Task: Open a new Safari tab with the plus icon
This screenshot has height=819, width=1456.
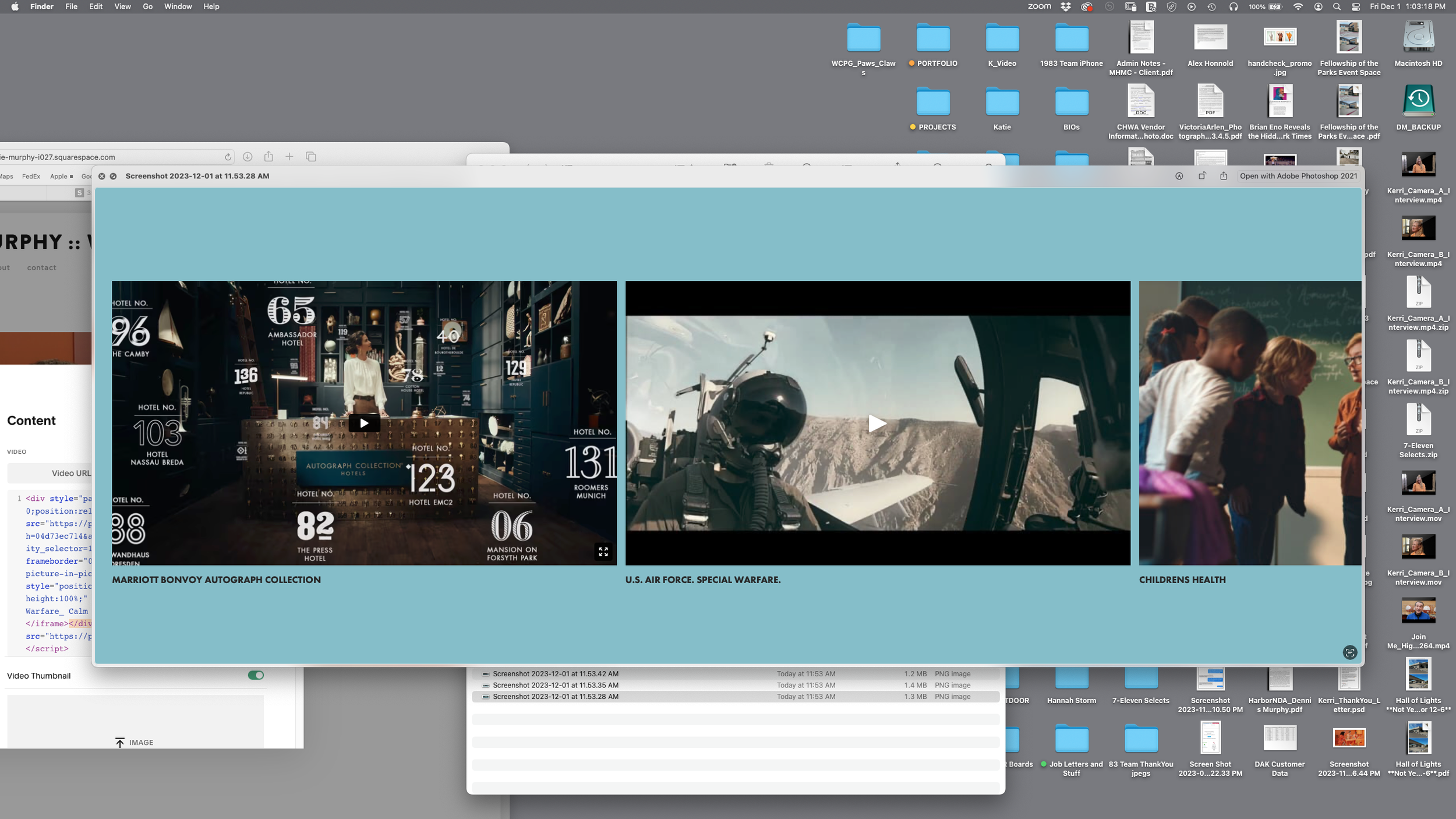Action: coord(289,157)
